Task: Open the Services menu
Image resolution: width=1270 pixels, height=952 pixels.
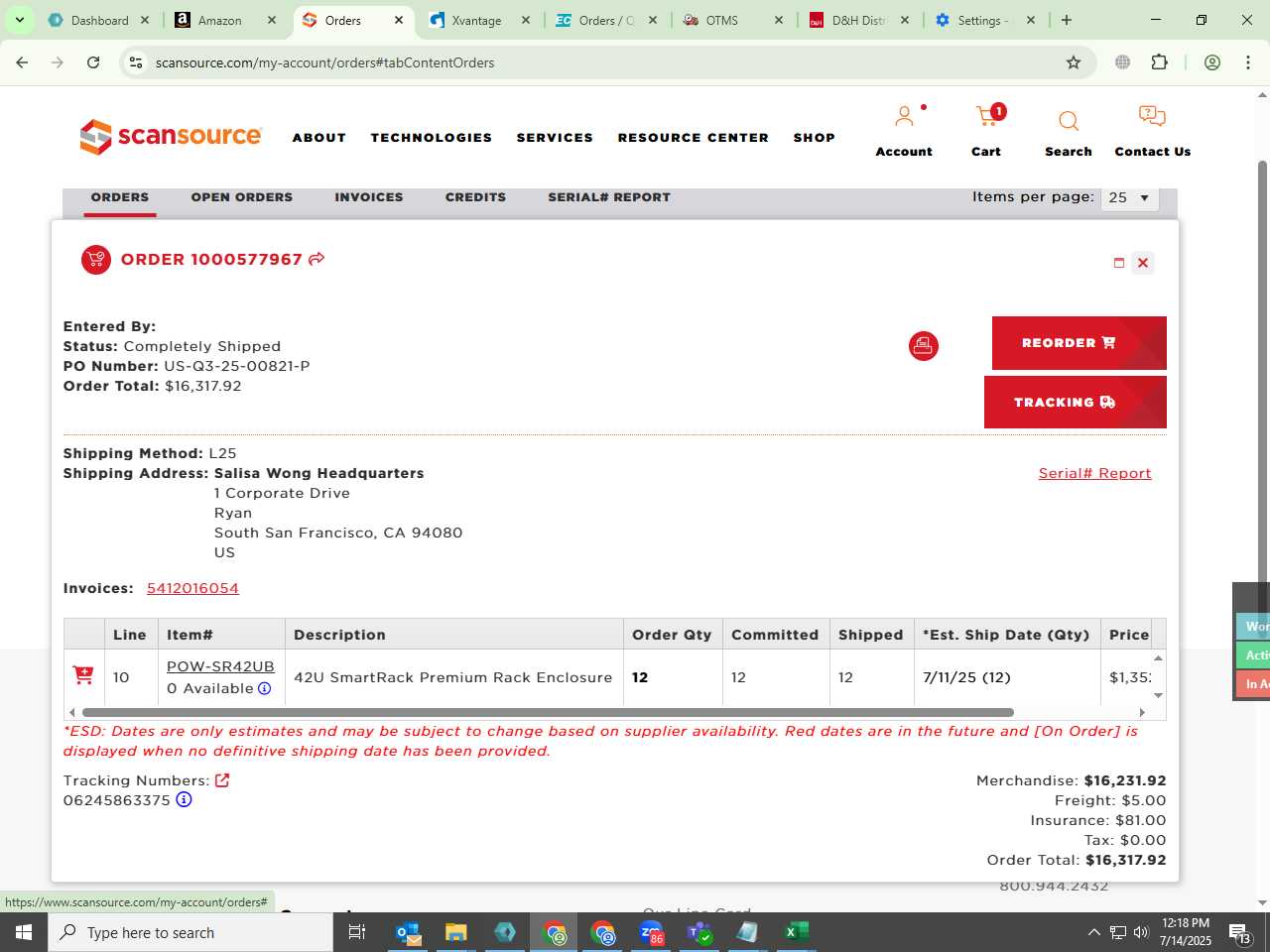Action: tap(555, 138)
